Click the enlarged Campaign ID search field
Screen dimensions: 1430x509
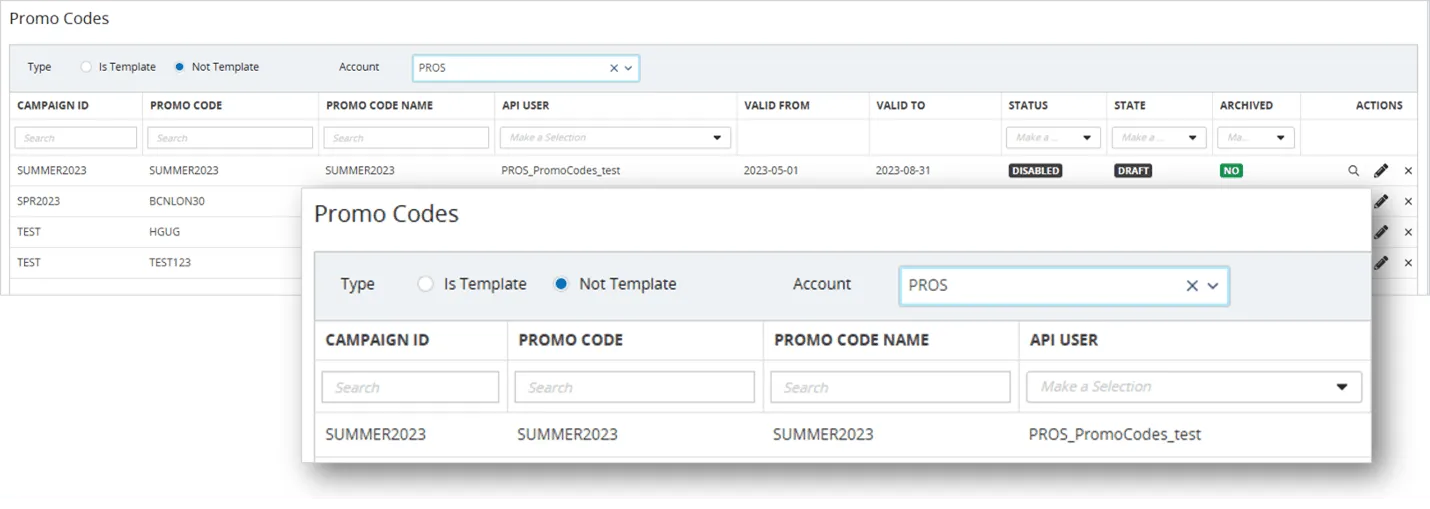410,387
